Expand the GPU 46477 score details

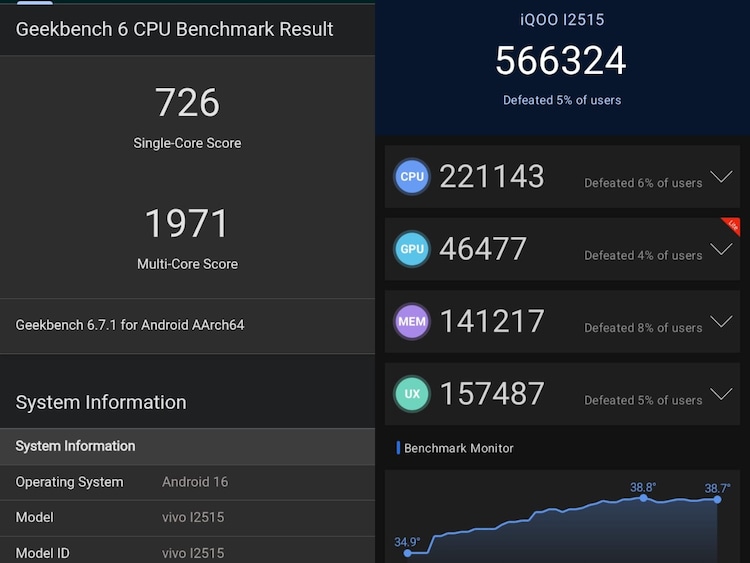(721, 249)
